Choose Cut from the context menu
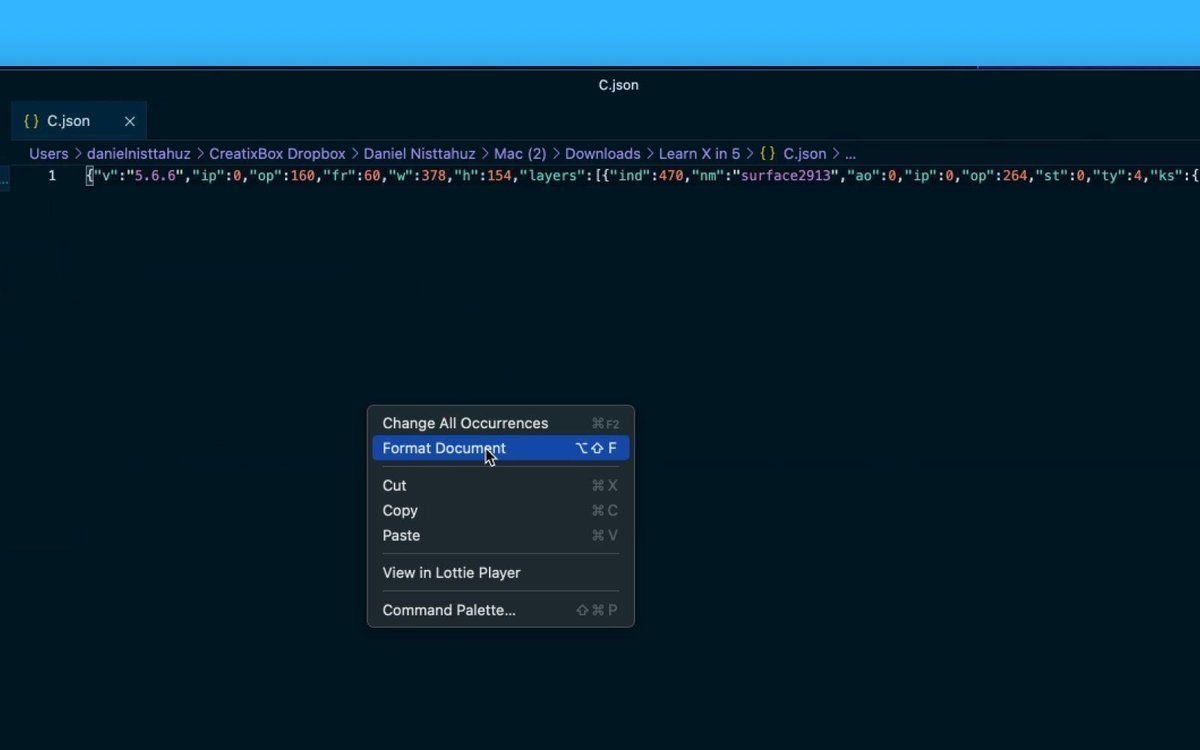The width and height of the screenshot is (1200, 750). tap(500, 485)
